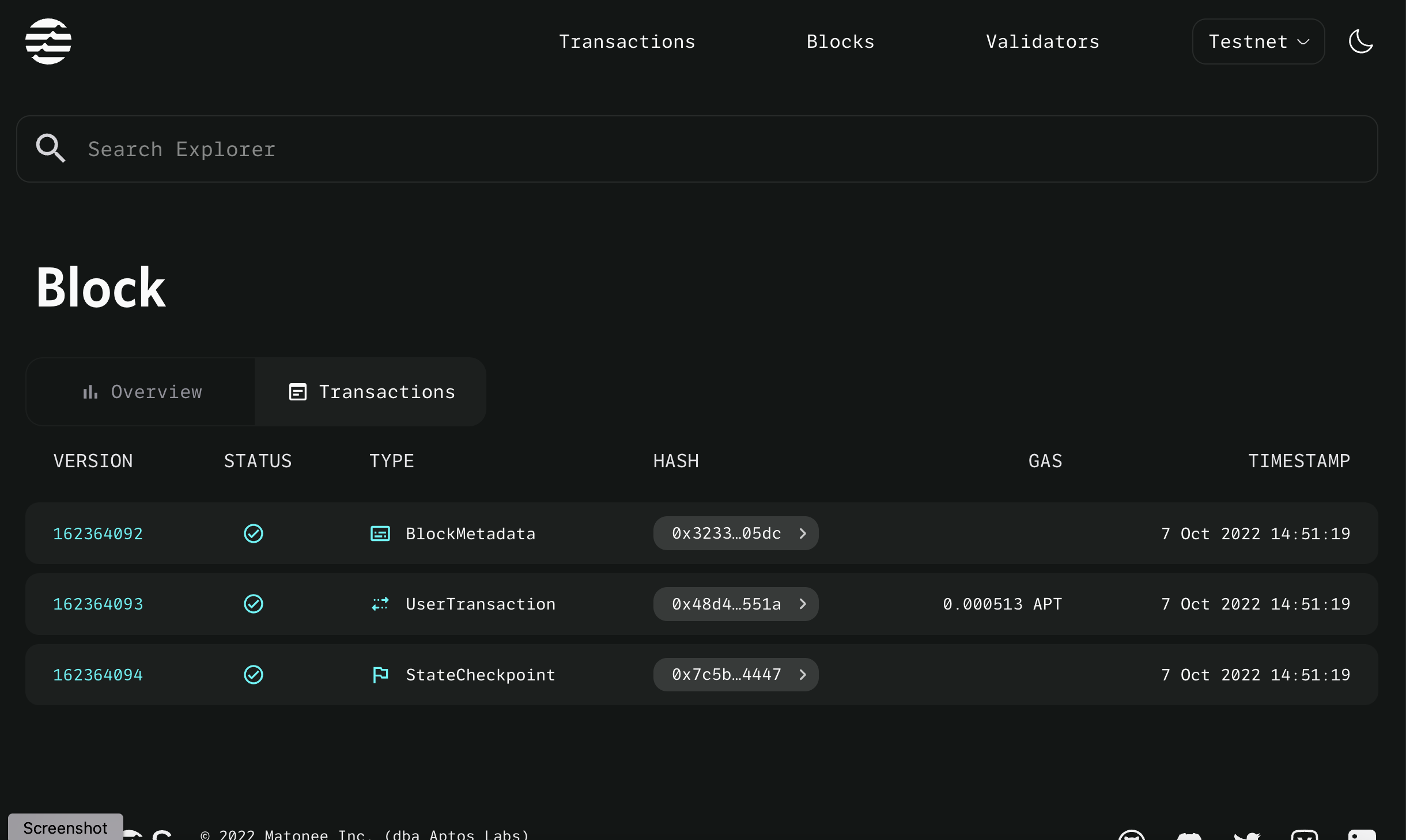This screenshot has width=1406, height=840.
Task: Click the BlockMetadata card icon
Action: (x=380, y=533)
